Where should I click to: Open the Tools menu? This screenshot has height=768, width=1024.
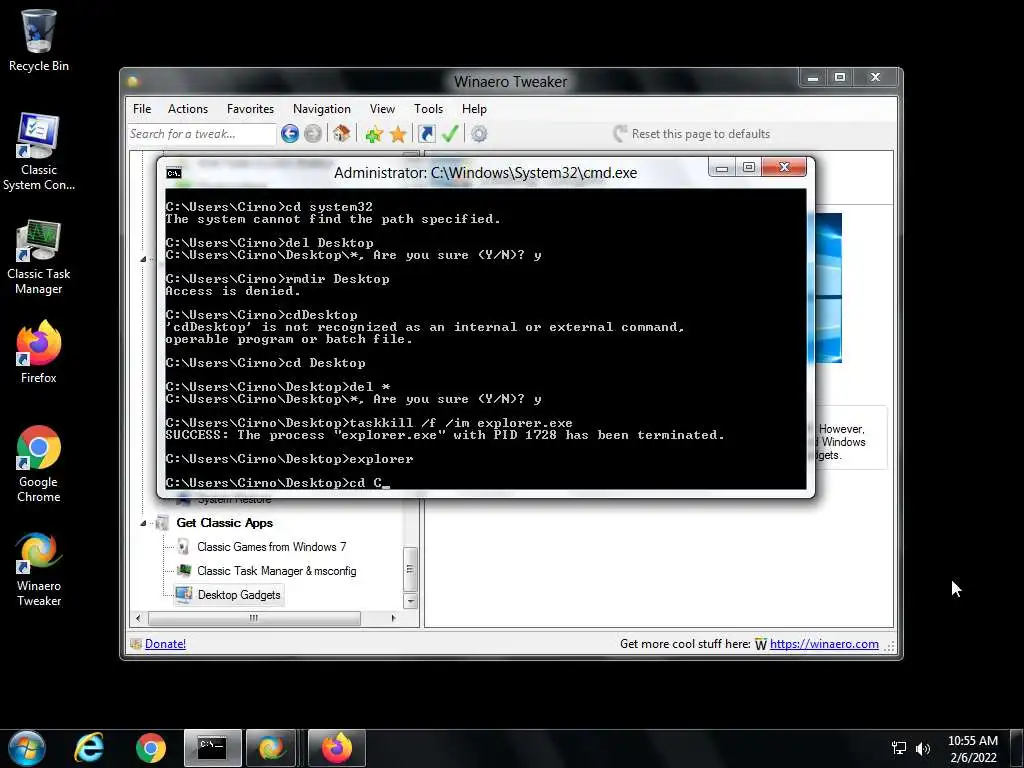coord(428,109)
